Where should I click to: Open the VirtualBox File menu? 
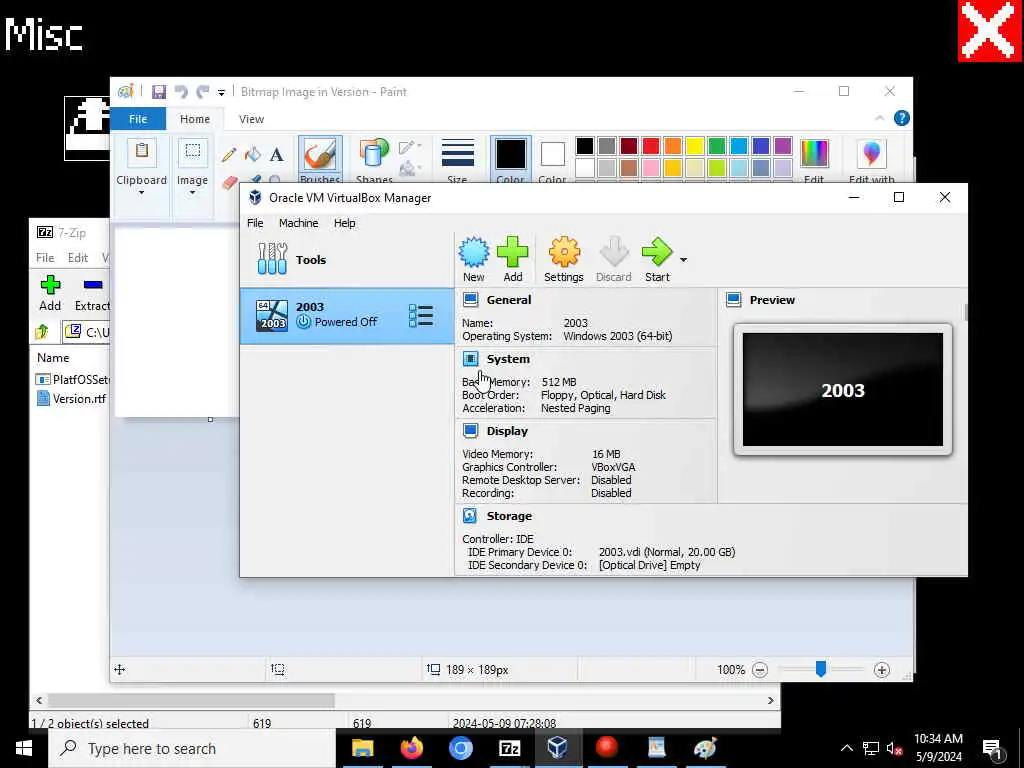point(255,223)
